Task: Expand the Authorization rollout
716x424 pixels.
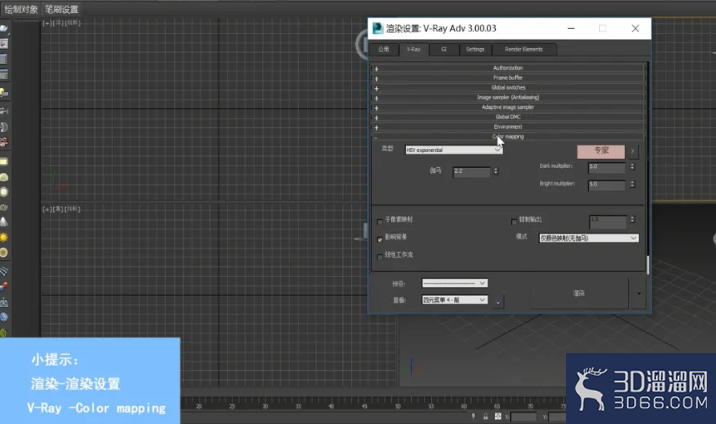Action: [508, 68]
